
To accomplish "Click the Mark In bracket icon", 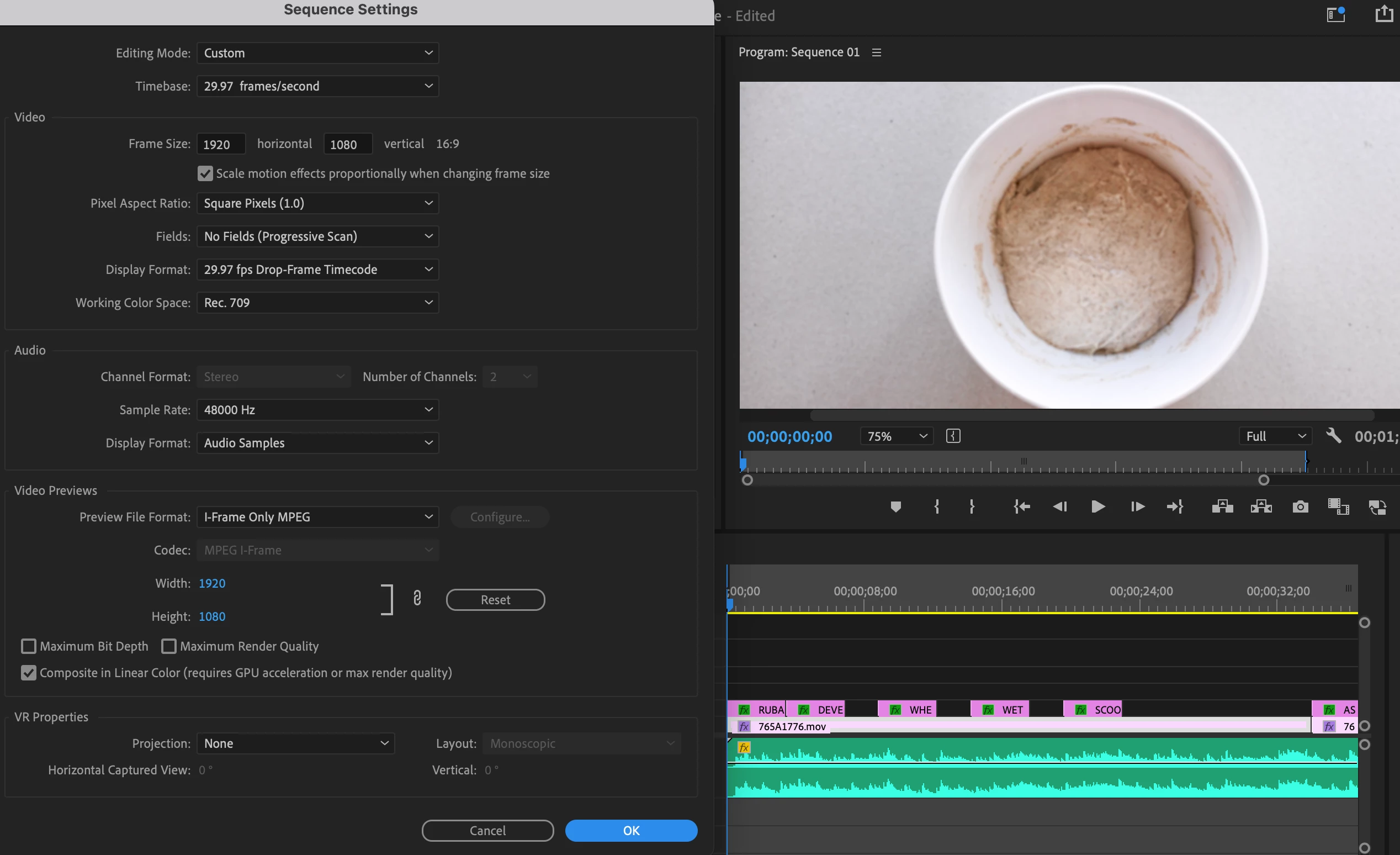I will tap(936, 506).
